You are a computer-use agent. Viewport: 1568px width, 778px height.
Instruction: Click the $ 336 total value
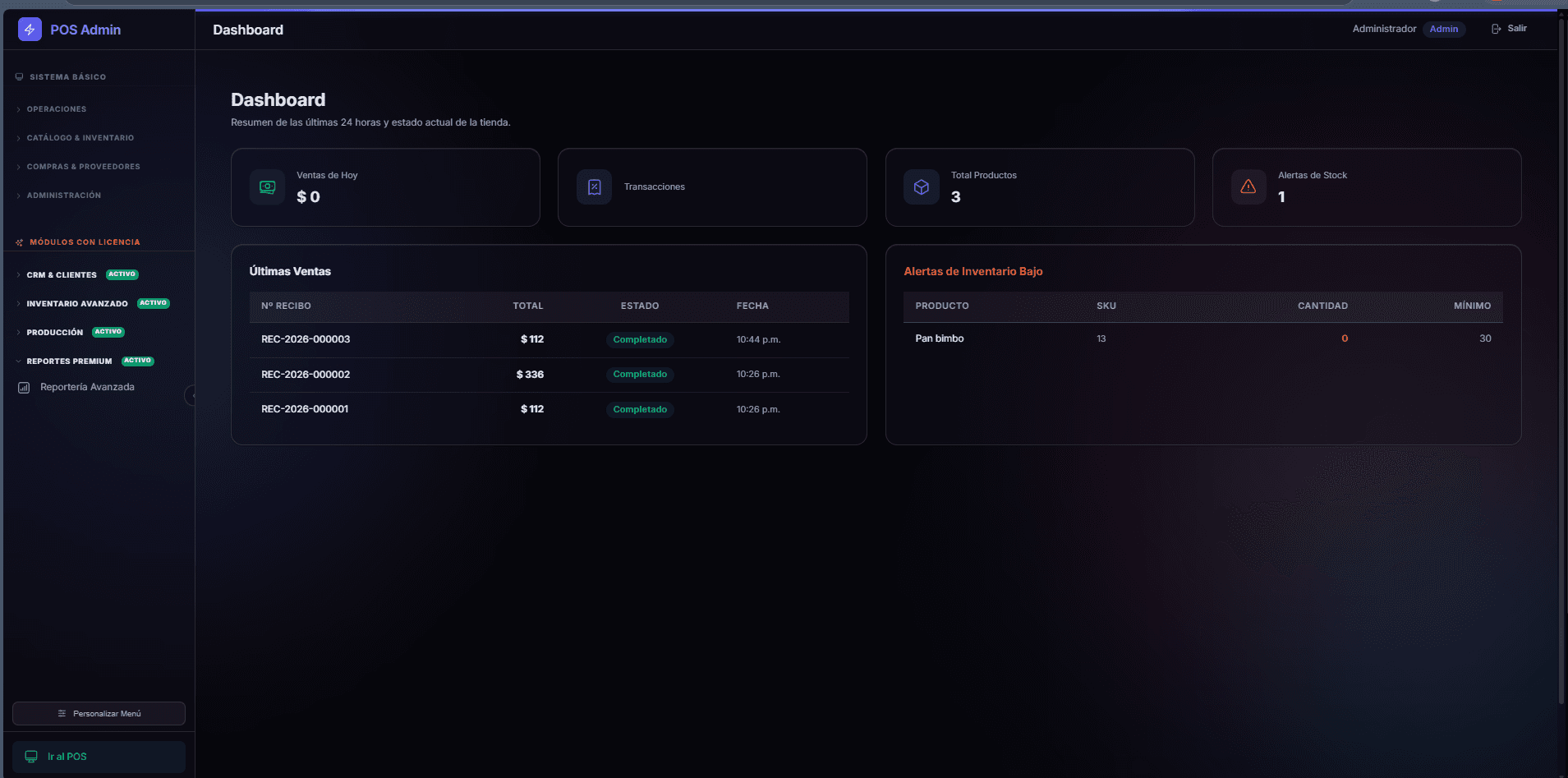click(x=530, y=375)
